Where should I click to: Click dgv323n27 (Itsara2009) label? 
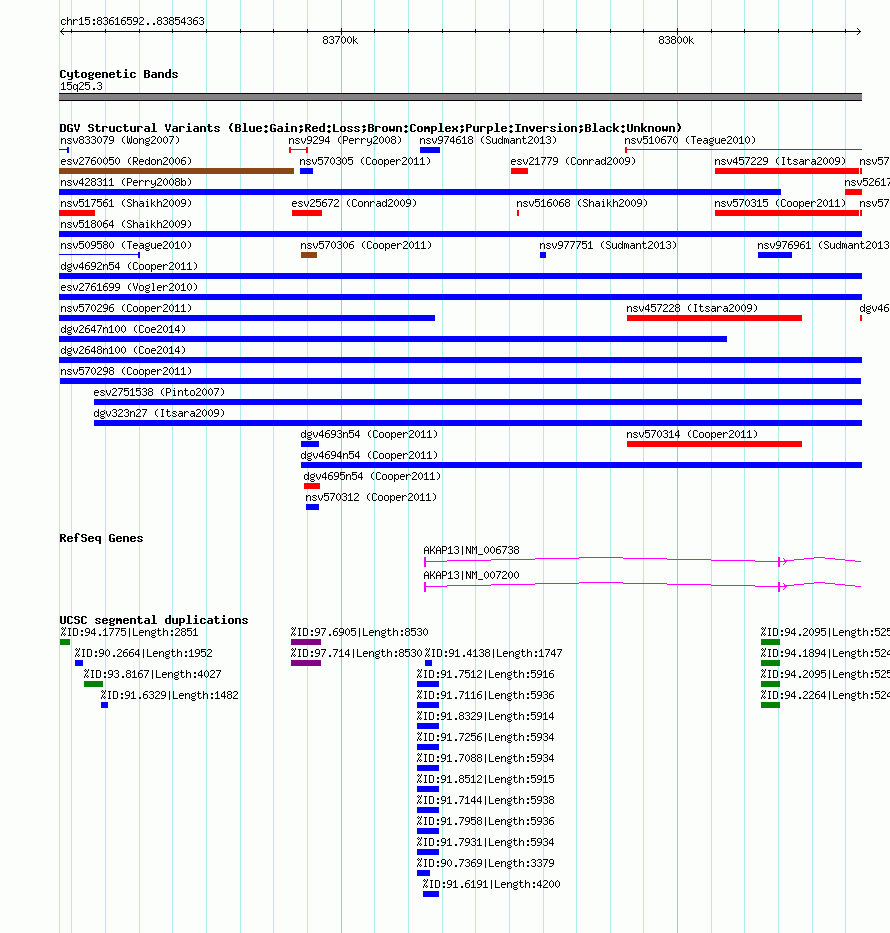[159, 414]
